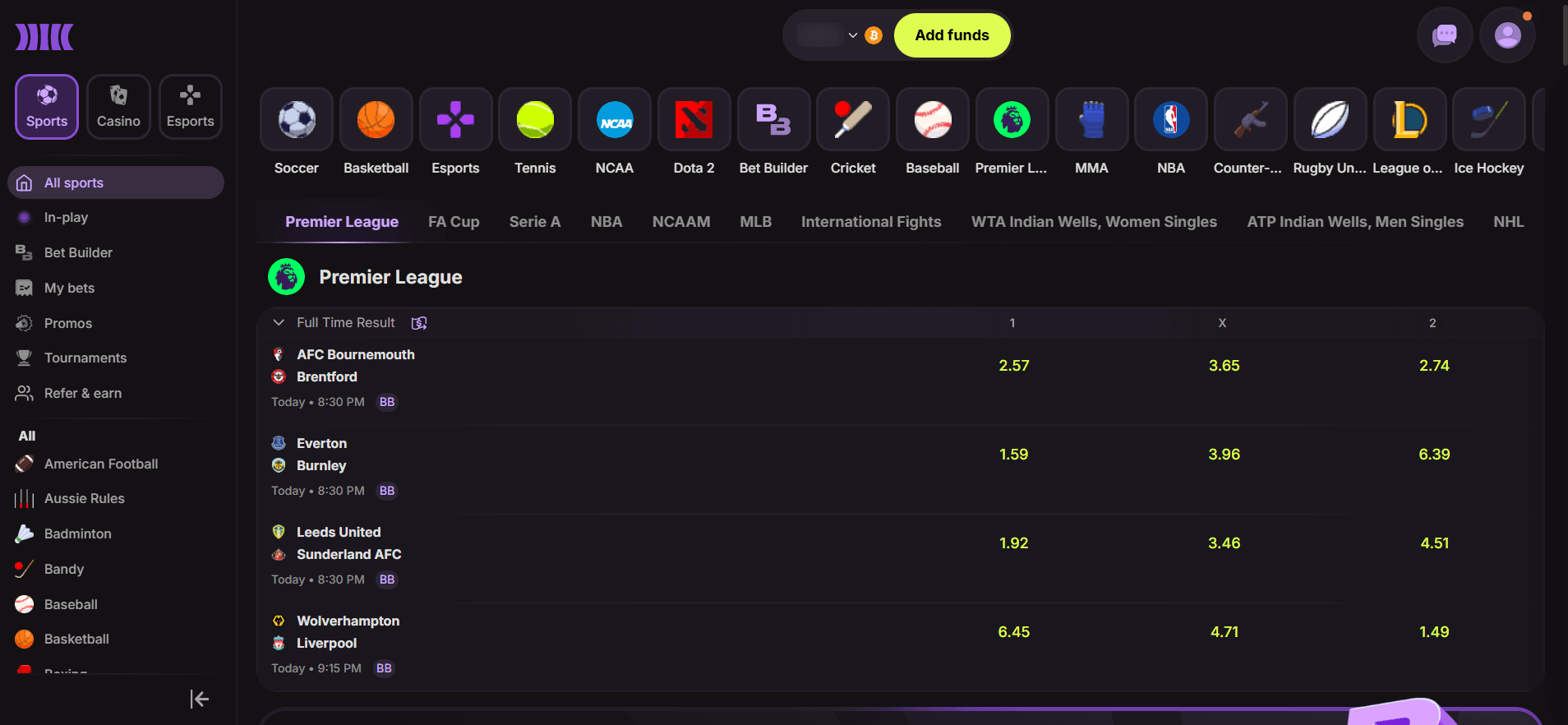Screen dimensions: 1568x725
Task: Click the Tennis ball icon
Action: 535,120
